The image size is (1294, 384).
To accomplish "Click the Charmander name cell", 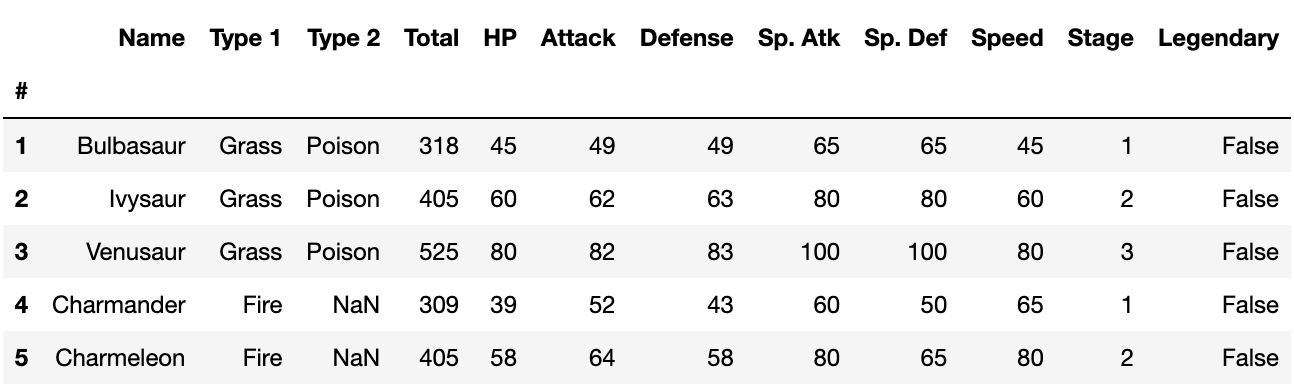I will [x=119, y=305].
